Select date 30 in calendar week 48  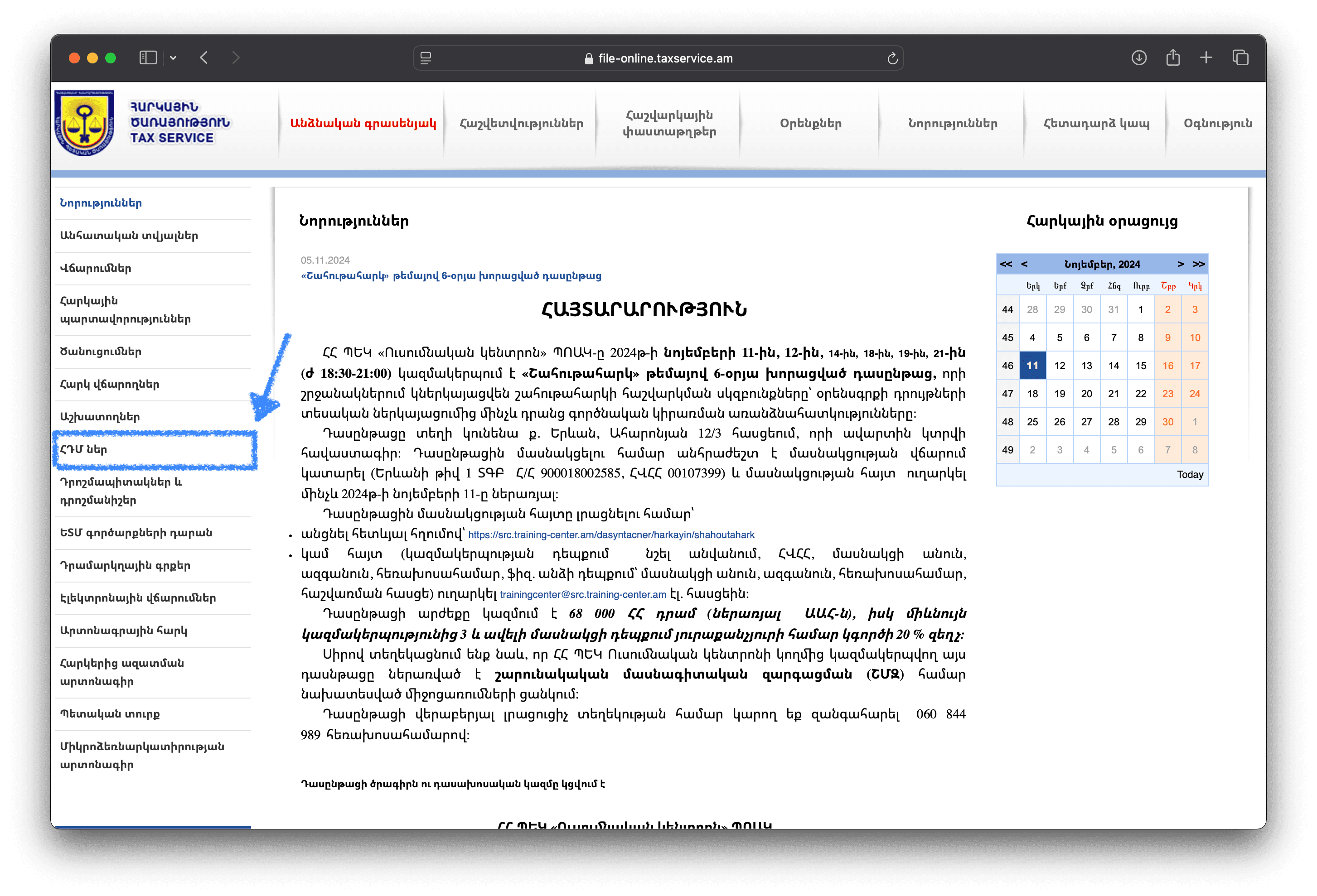click(1168, 422)
